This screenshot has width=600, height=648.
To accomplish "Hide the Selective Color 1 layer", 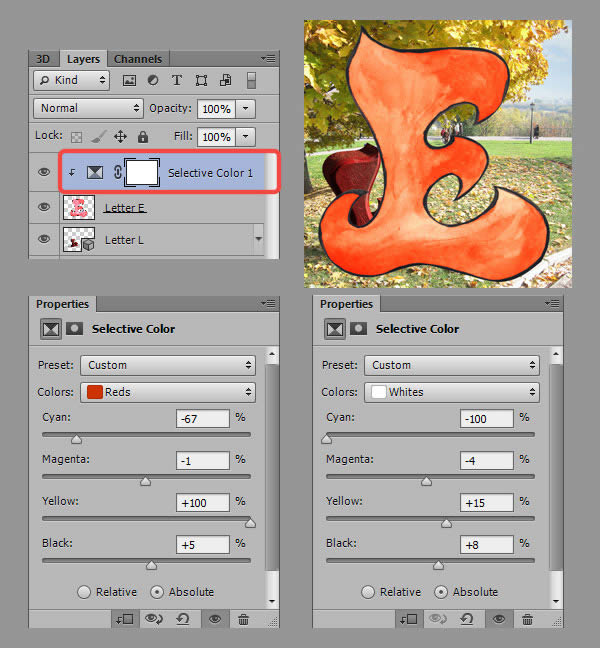I will [43, 173].
